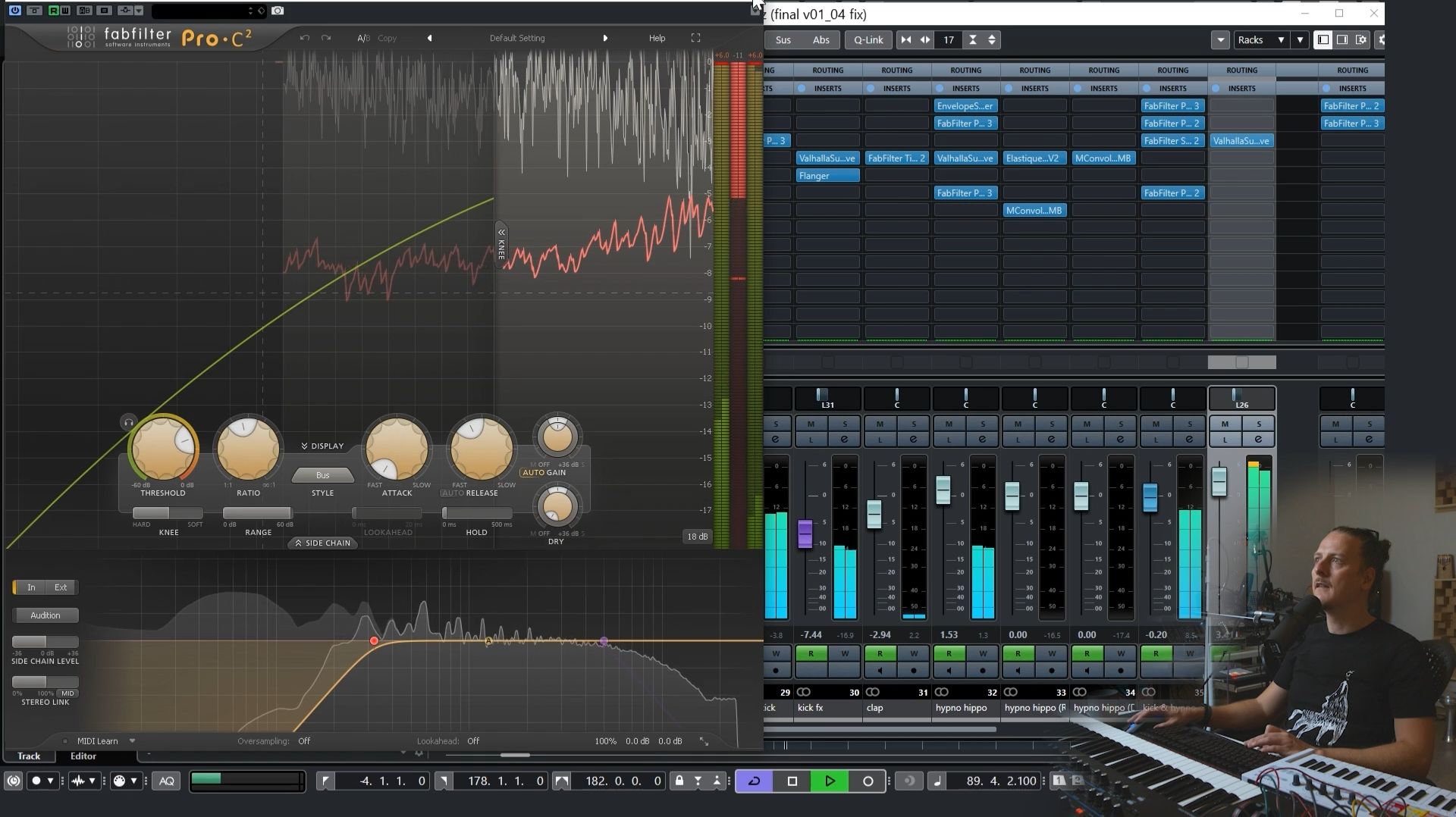Go to the next Pro-C 2 preset
1456x817 pixels.
605,38
